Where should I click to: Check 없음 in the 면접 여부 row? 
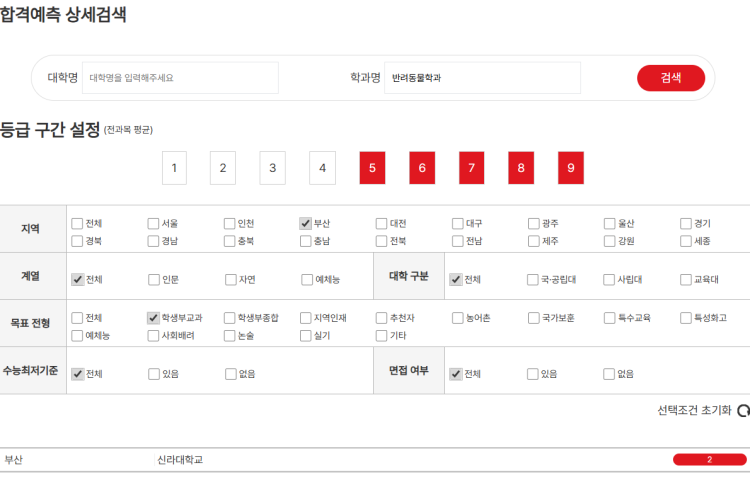point(609,374)
